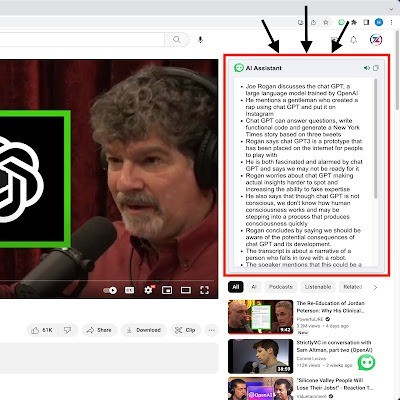Open title 'The Re-Education of Jordan Peterson'
The width and height of the screenshot is (400, 400).
coord(330,307)
